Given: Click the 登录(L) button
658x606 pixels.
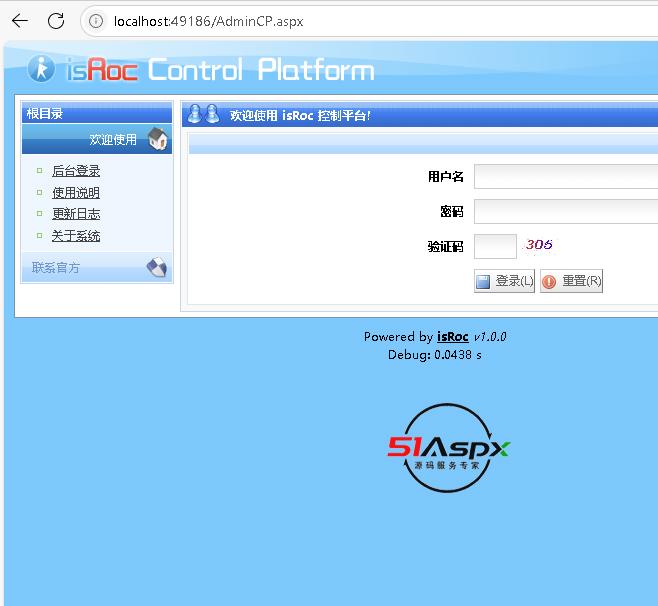Looking at the screenshot, I should [x=504, y=281].
